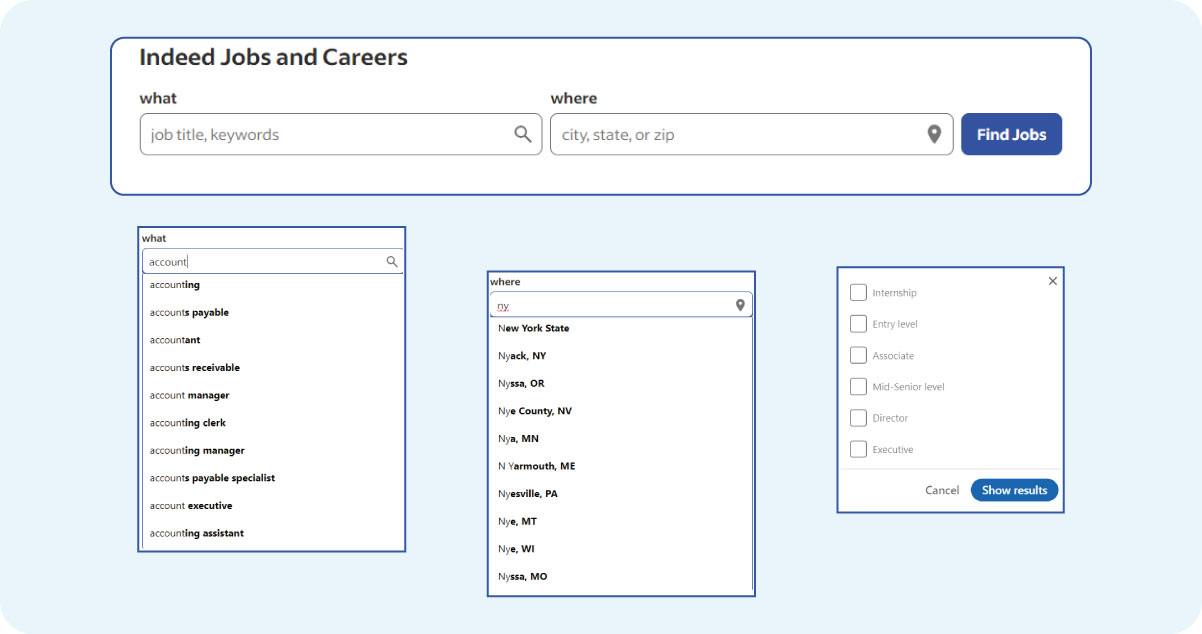The image size is (1202, 634).
Task: Click the magnifier icon beside the account text
Action: click(391, 261)
